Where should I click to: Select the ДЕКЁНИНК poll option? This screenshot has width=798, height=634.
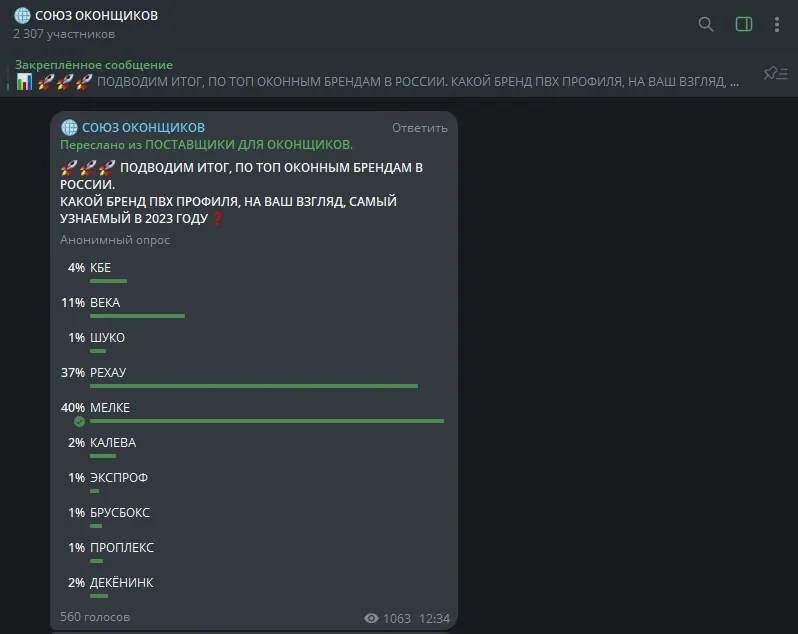tap(253, 589)
